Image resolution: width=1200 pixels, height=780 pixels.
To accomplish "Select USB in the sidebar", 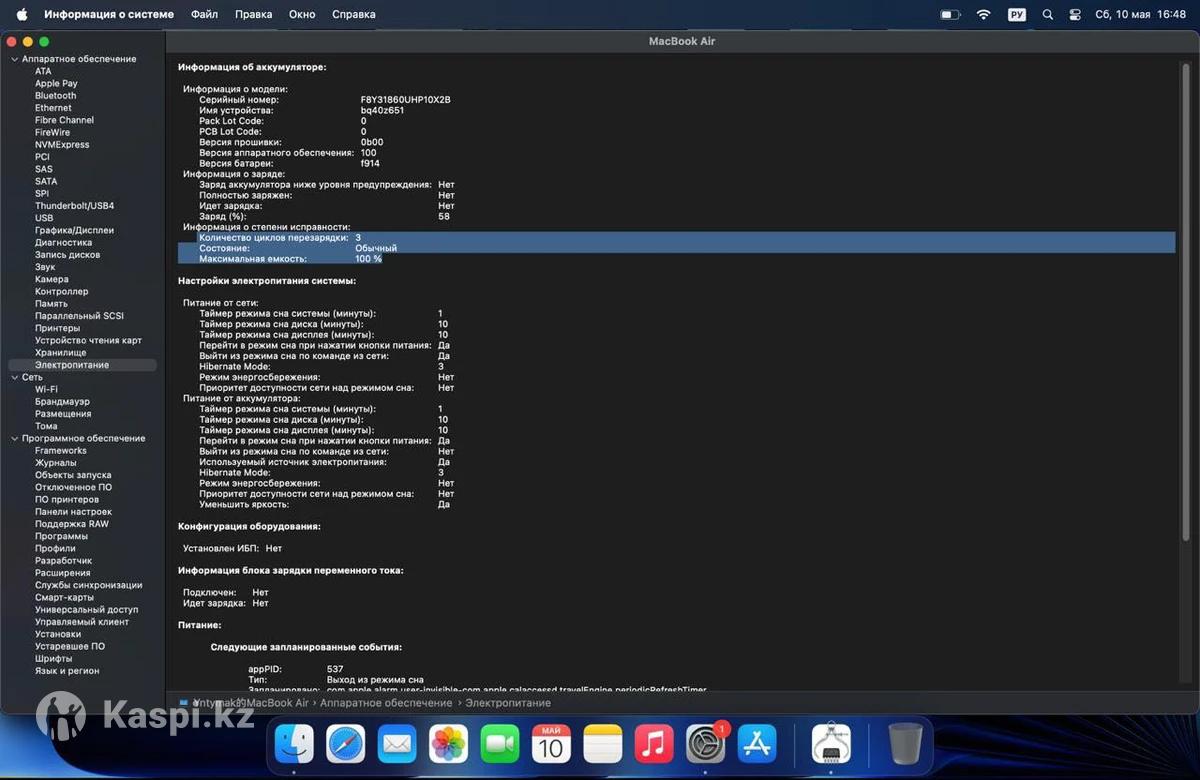I will 44,218.
